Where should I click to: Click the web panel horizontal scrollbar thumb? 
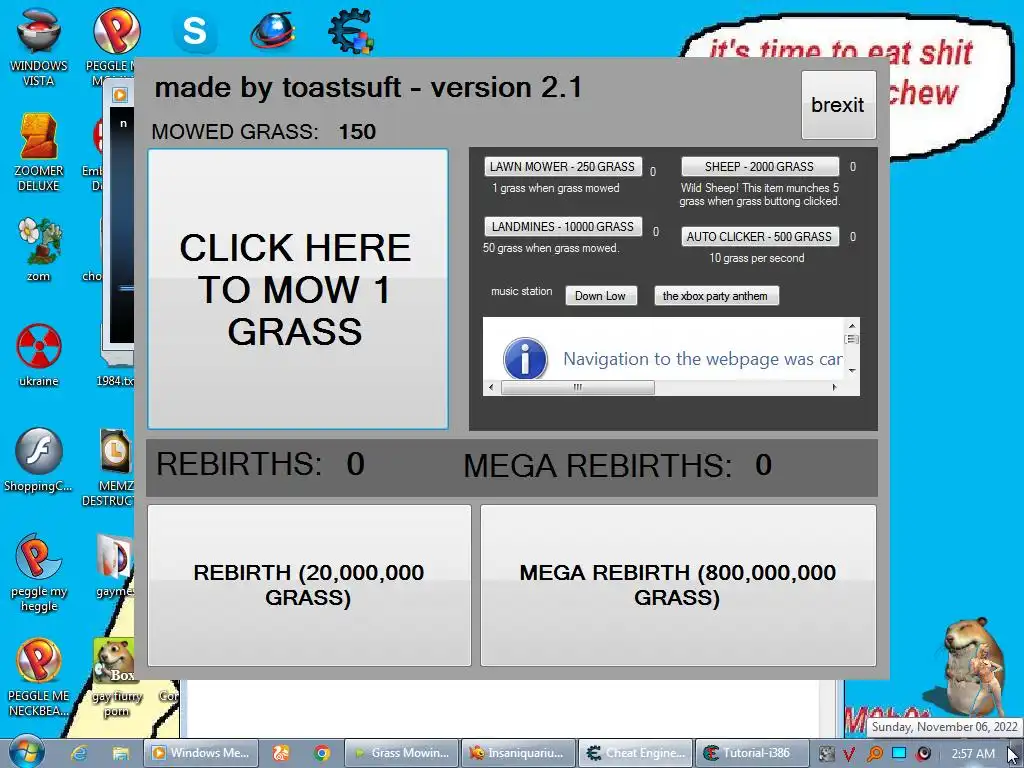tap(578, 387)
